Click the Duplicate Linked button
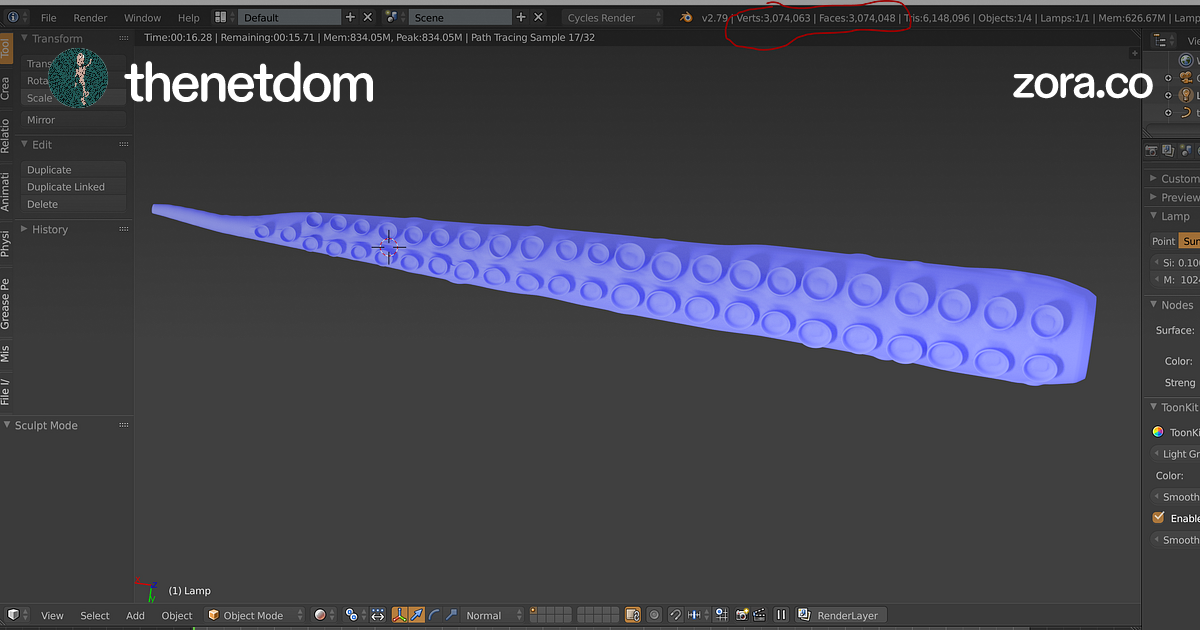 coord(66,187)
